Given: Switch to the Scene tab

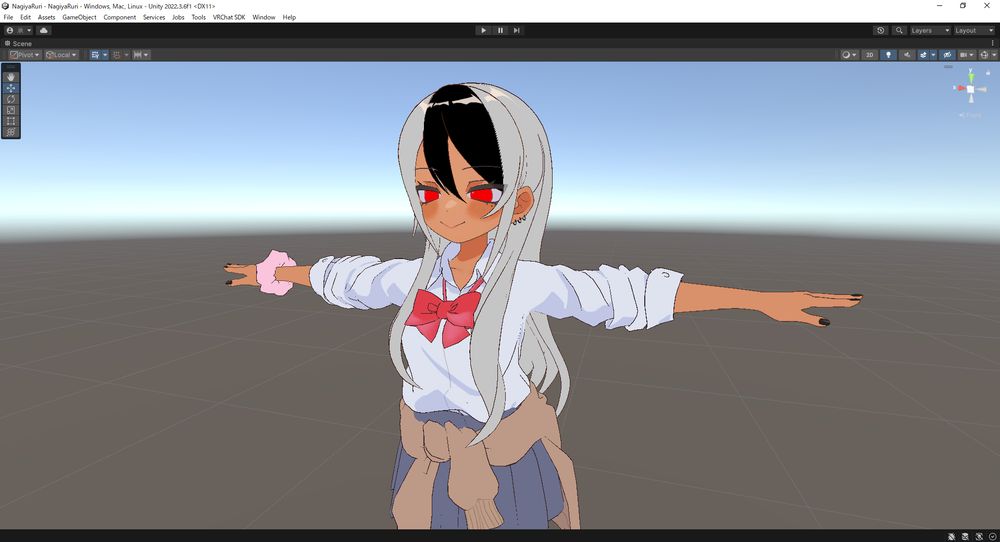Looking at the screenshot, I should (18, 43).
